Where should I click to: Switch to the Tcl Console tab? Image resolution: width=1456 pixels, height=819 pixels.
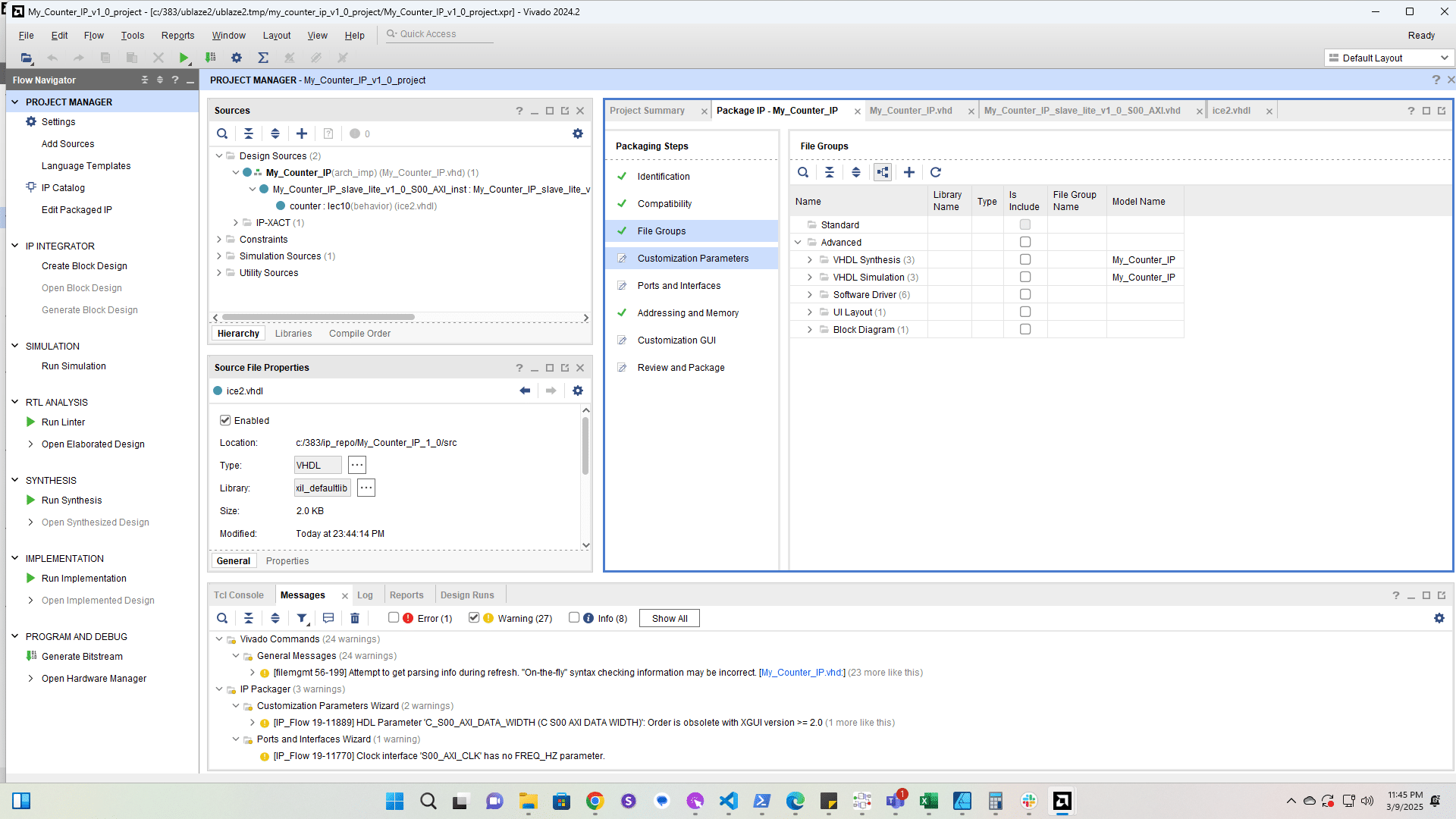coord(238,595)
